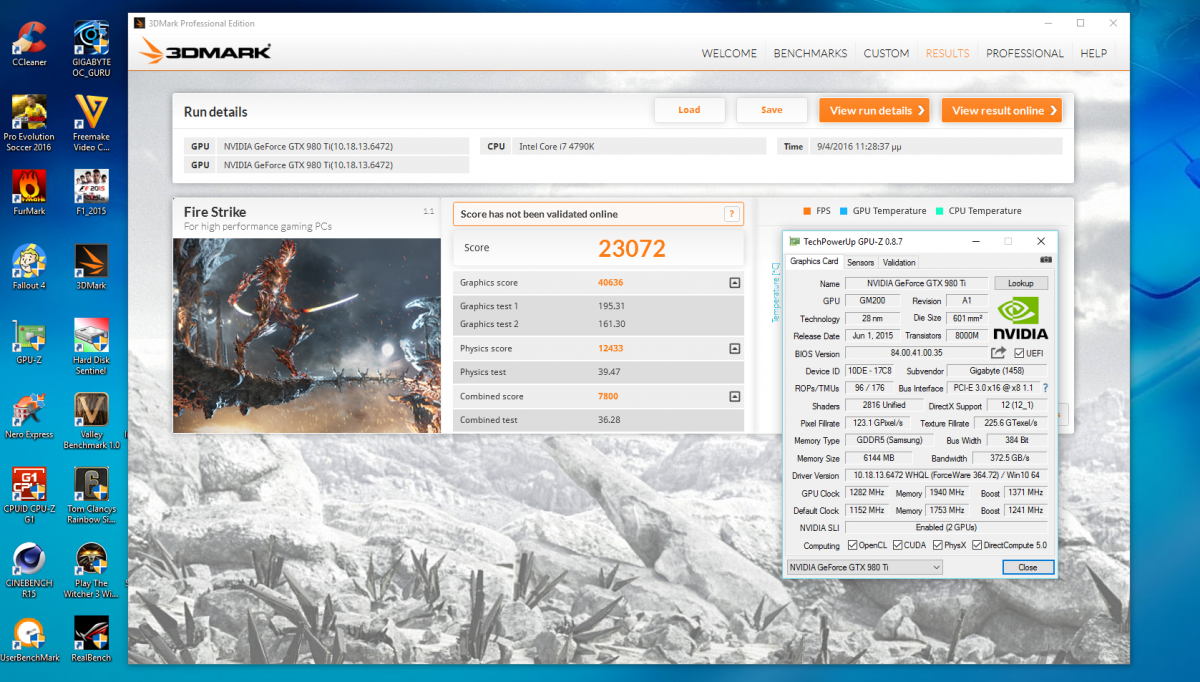Screen dimensions: 1200x682
Task: Select the Graphics Card tab in GPU-Z
Action: (814, 262)
